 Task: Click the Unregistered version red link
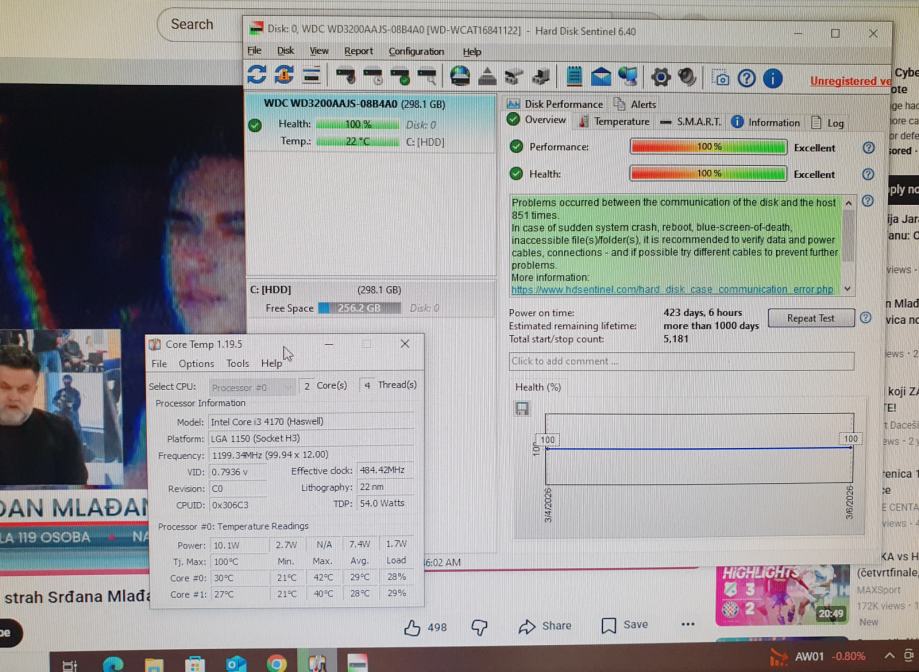pyautogui.click(x=850, y=81)
